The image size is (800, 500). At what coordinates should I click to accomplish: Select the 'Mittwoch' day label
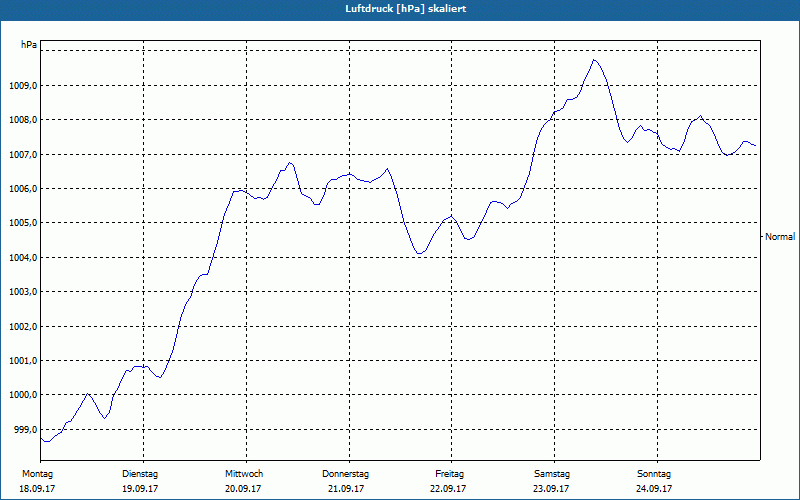[244, 474]
